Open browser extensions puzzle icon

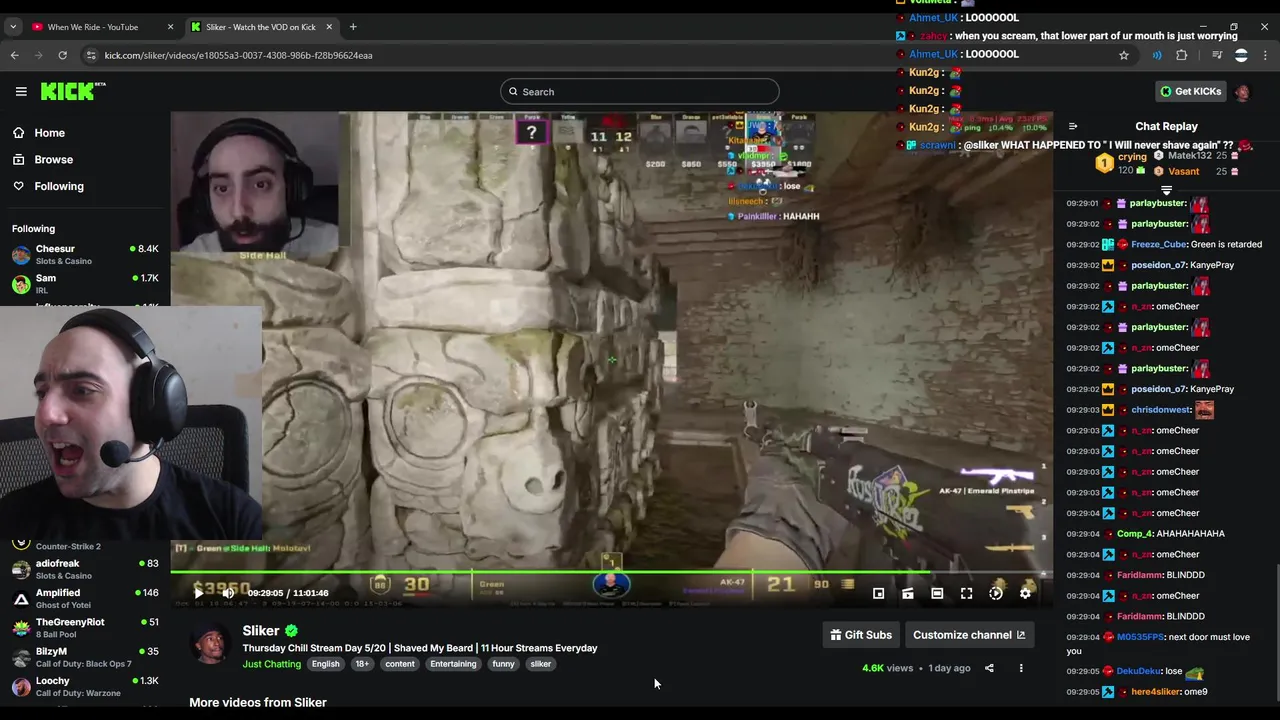[1182, 55]
